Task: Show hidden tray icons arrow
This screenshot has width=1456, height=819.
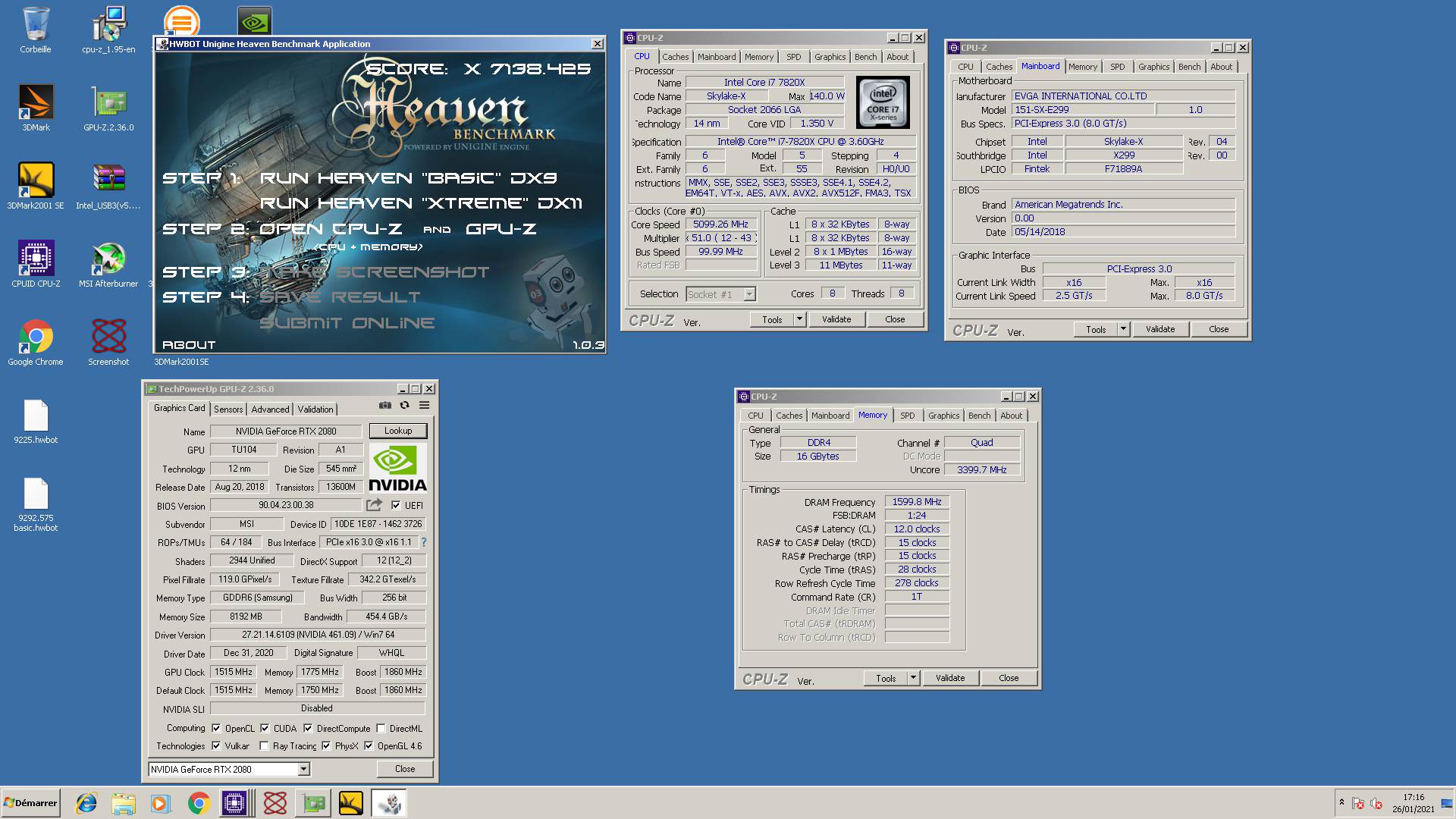Action: pos(1341,802)
